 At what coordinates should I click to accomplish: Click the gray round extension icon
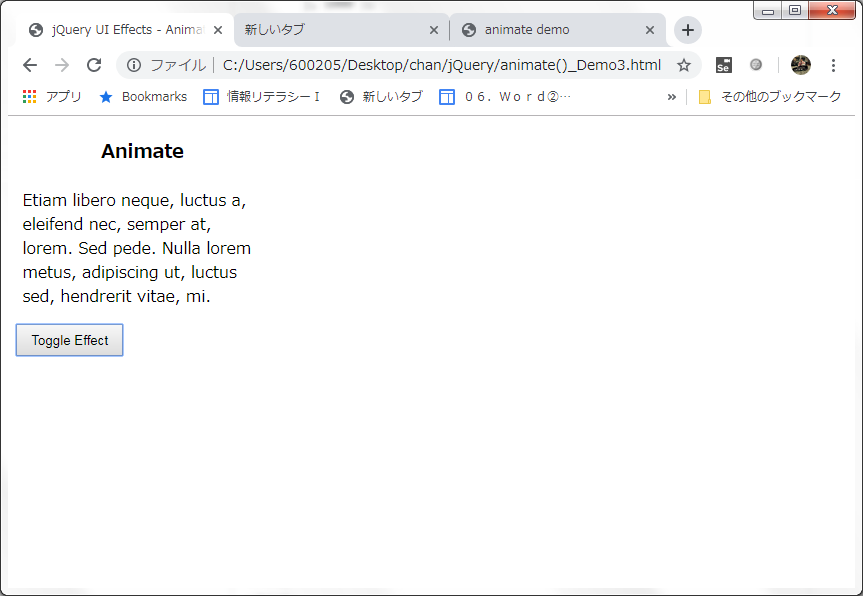point(756,65)
